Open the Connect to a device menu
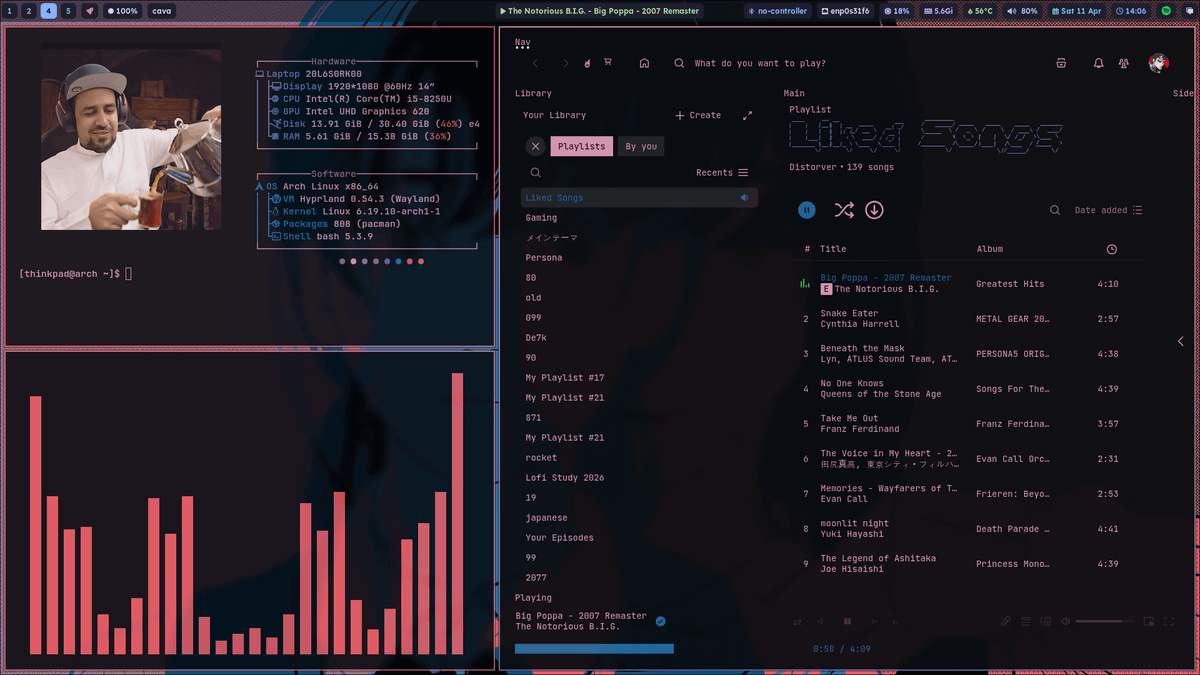Image resolution: width=1200 pixels, height=675 pixels. pyautogui.click(x=1046, y=621)
